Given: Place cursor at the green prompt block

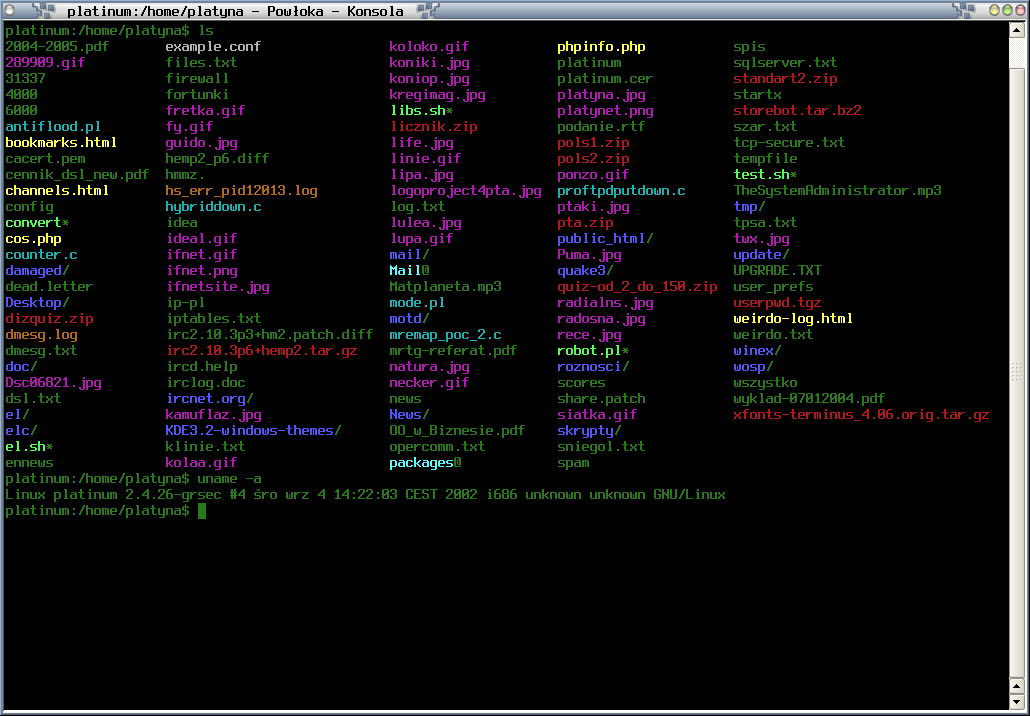Looking at the screenshot, I should (x=202, y=511).
